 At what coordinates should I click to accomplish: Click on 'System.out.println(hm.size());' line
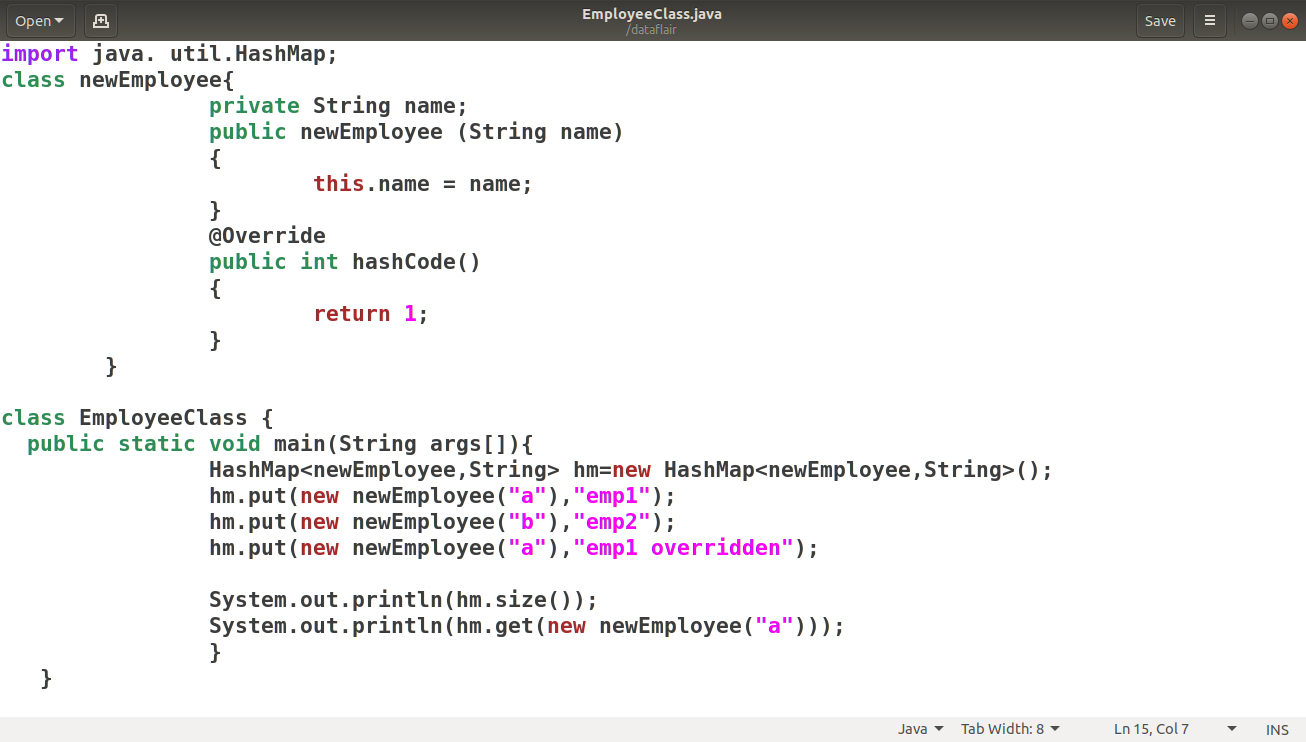point(403,600)
